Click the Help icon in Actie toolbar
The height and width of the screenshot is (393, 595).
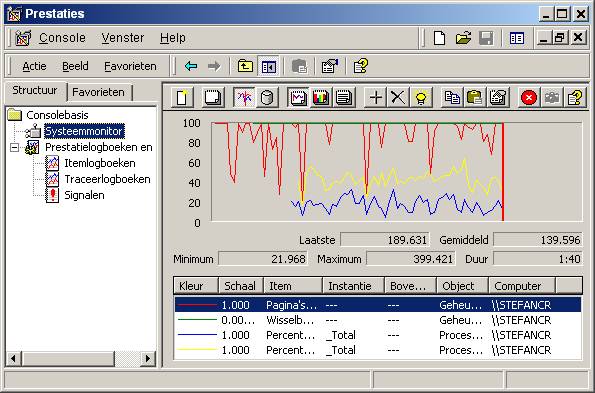coord(360,66)
